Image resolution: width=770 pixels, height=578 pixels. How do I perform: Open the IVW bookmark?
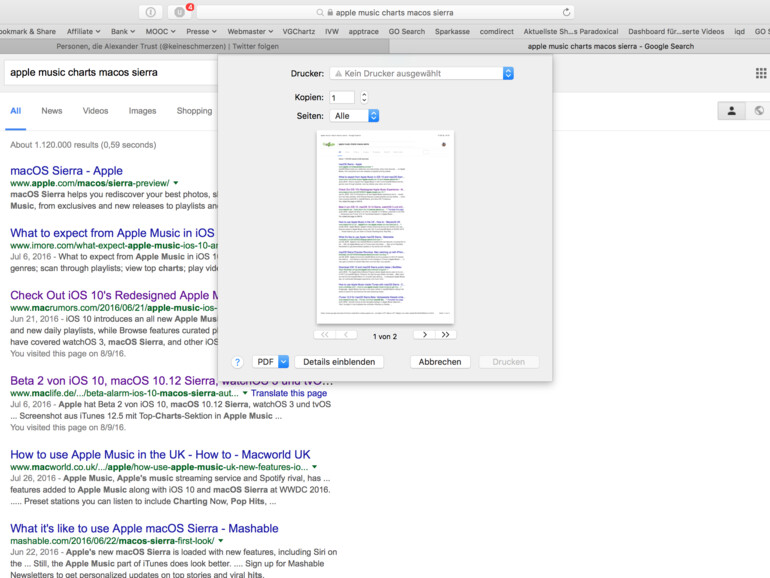click(x=331, y=31)
